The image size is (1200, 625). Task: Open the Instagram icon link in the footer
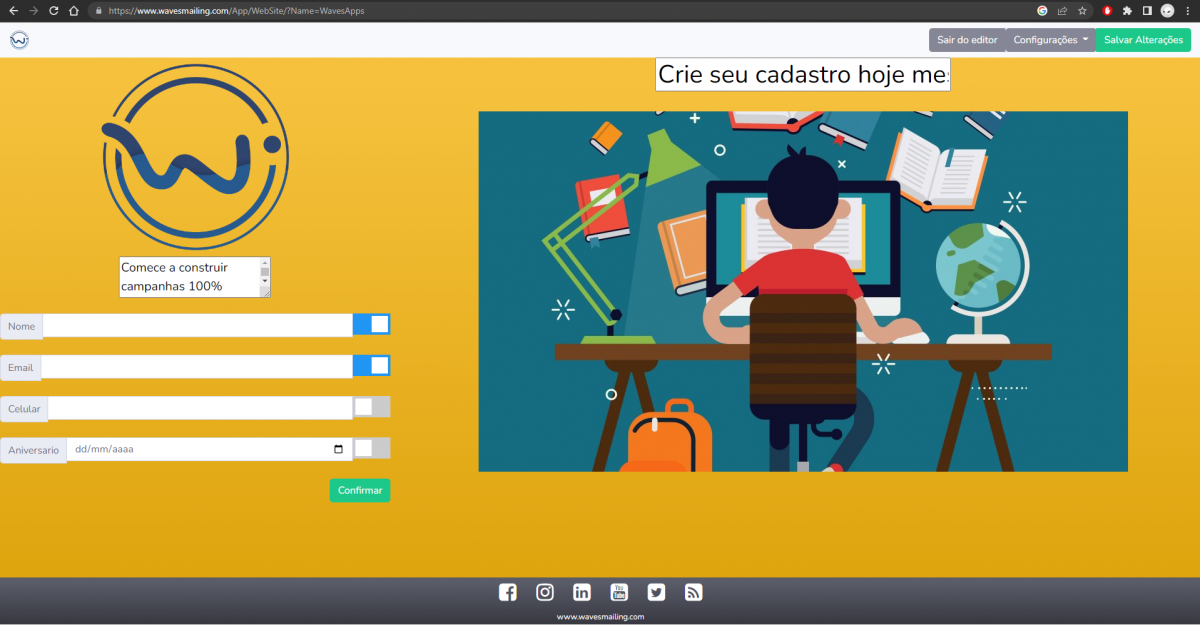click(545, 592)
